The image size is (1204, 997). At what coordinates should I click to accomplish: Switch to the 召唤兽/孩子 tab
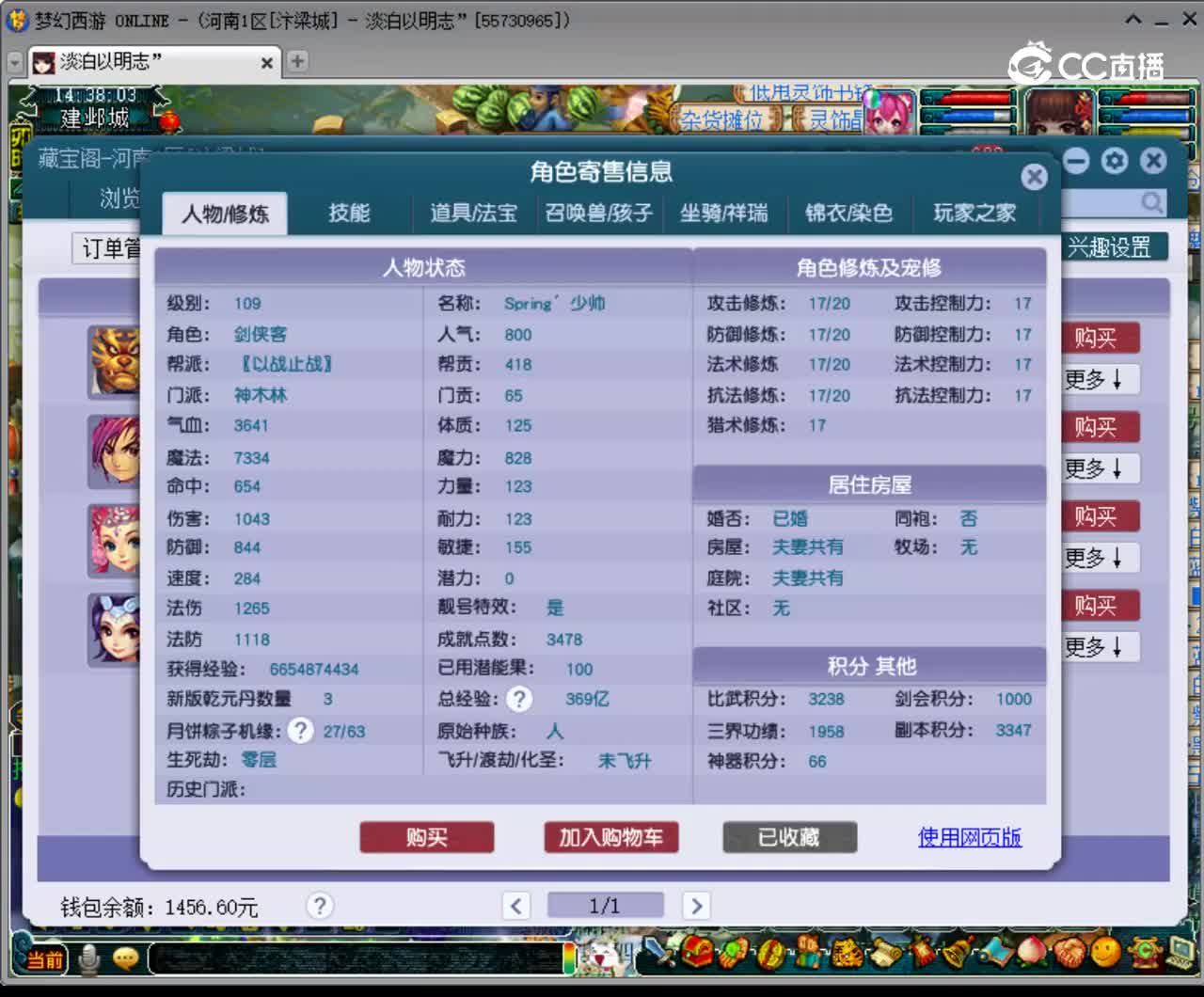[x=599, y=214]
